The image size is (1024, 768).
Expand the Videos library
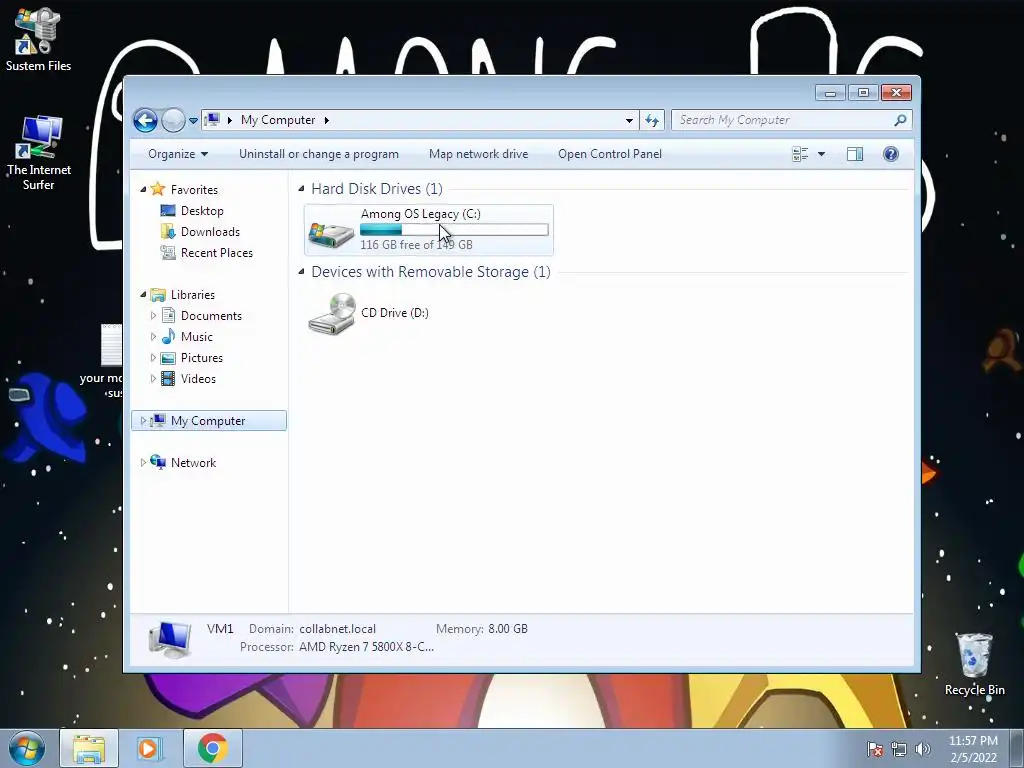click(x=153, y=379)
